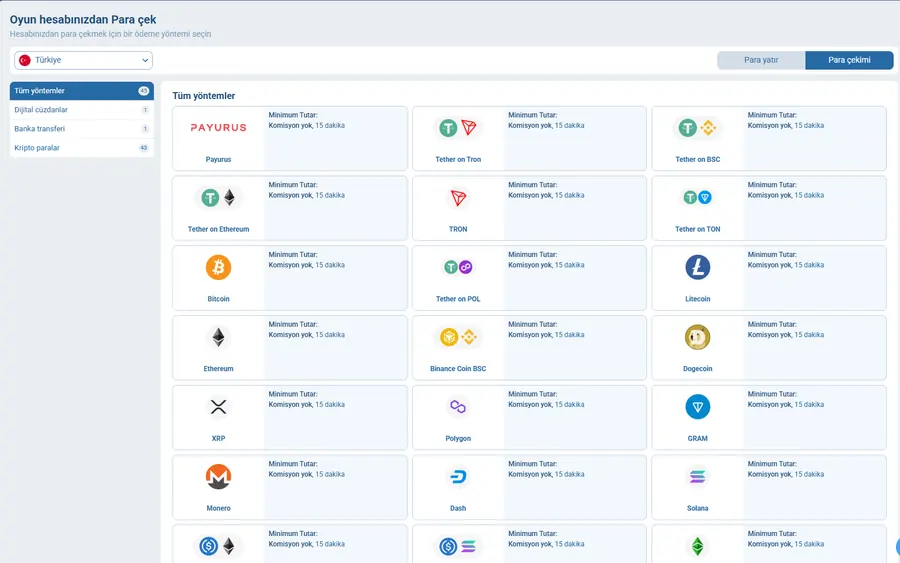Choose the purple Polygon icon
Screen dimensions: 900x563
point(458,407)
